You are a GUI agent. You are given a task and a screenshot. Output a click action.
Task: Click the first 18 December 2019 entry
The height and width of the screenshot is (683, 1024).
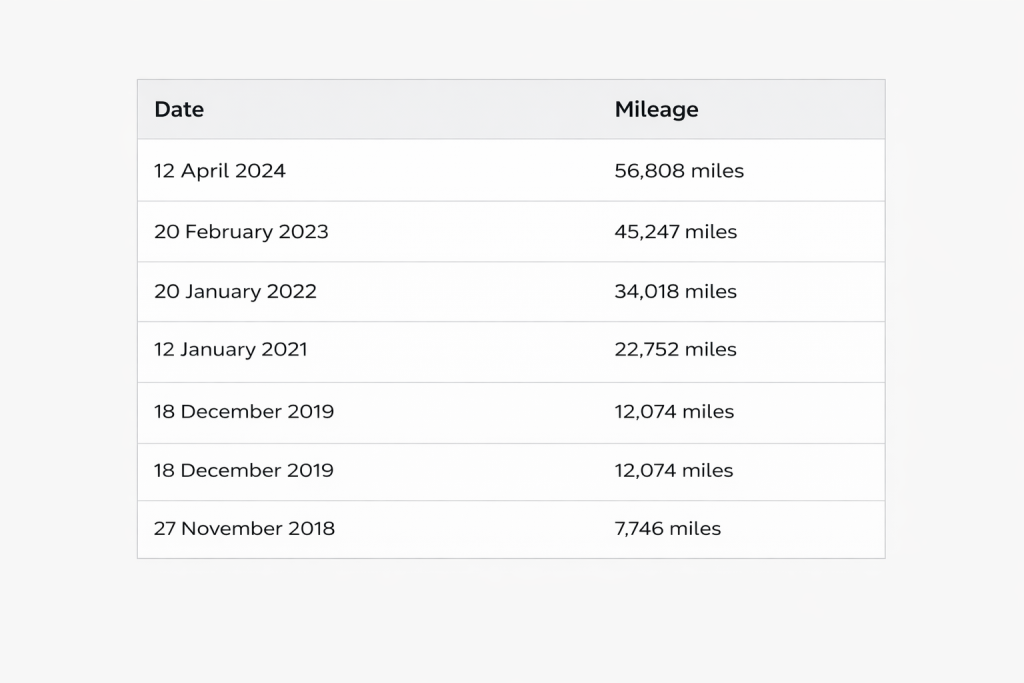click(244, 411)
